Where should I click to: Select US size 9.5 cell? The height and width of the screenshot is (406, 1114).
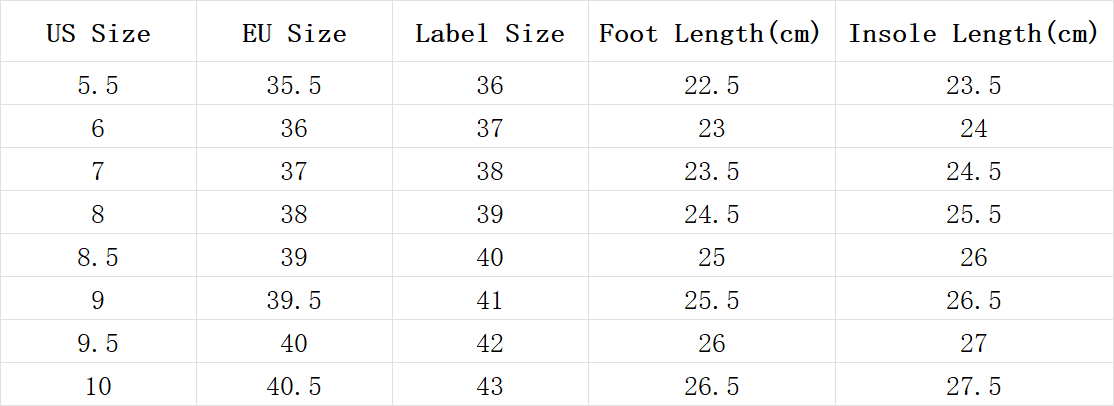click(98, 342)
